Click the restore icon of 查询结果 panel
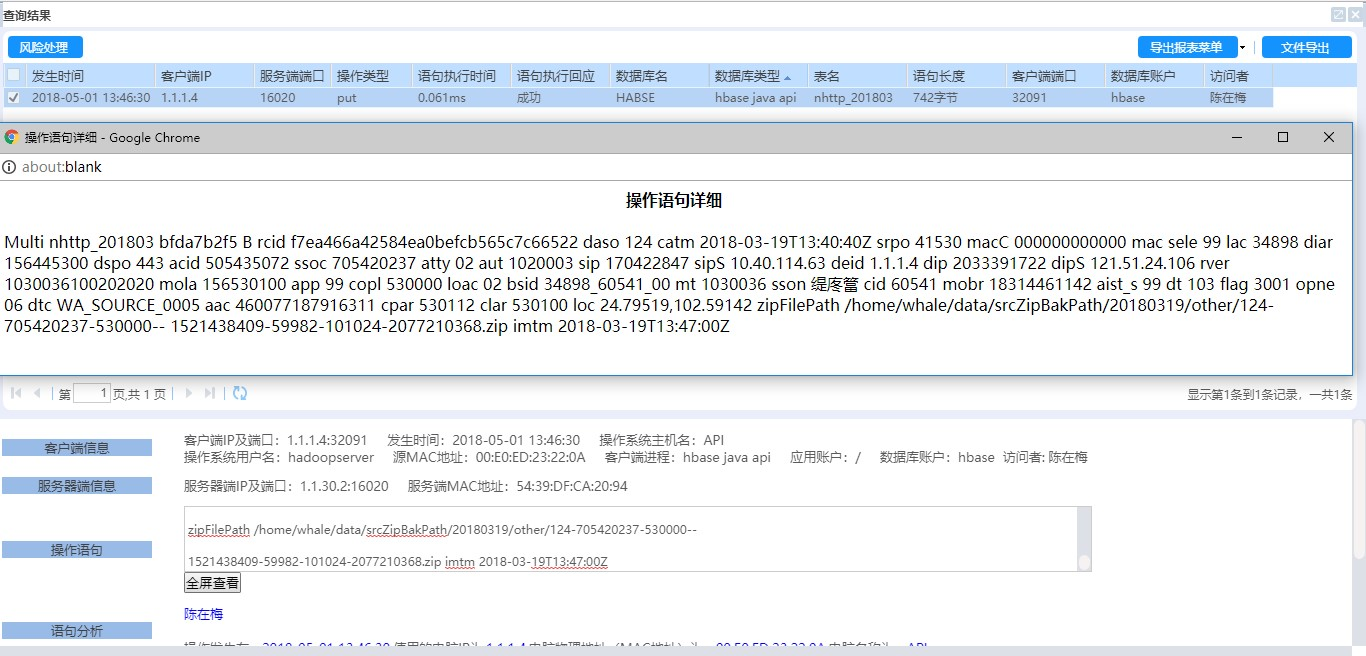The height and width of the screenshot is (656, 1366). pyautogui.click(x=1338, y=15)
